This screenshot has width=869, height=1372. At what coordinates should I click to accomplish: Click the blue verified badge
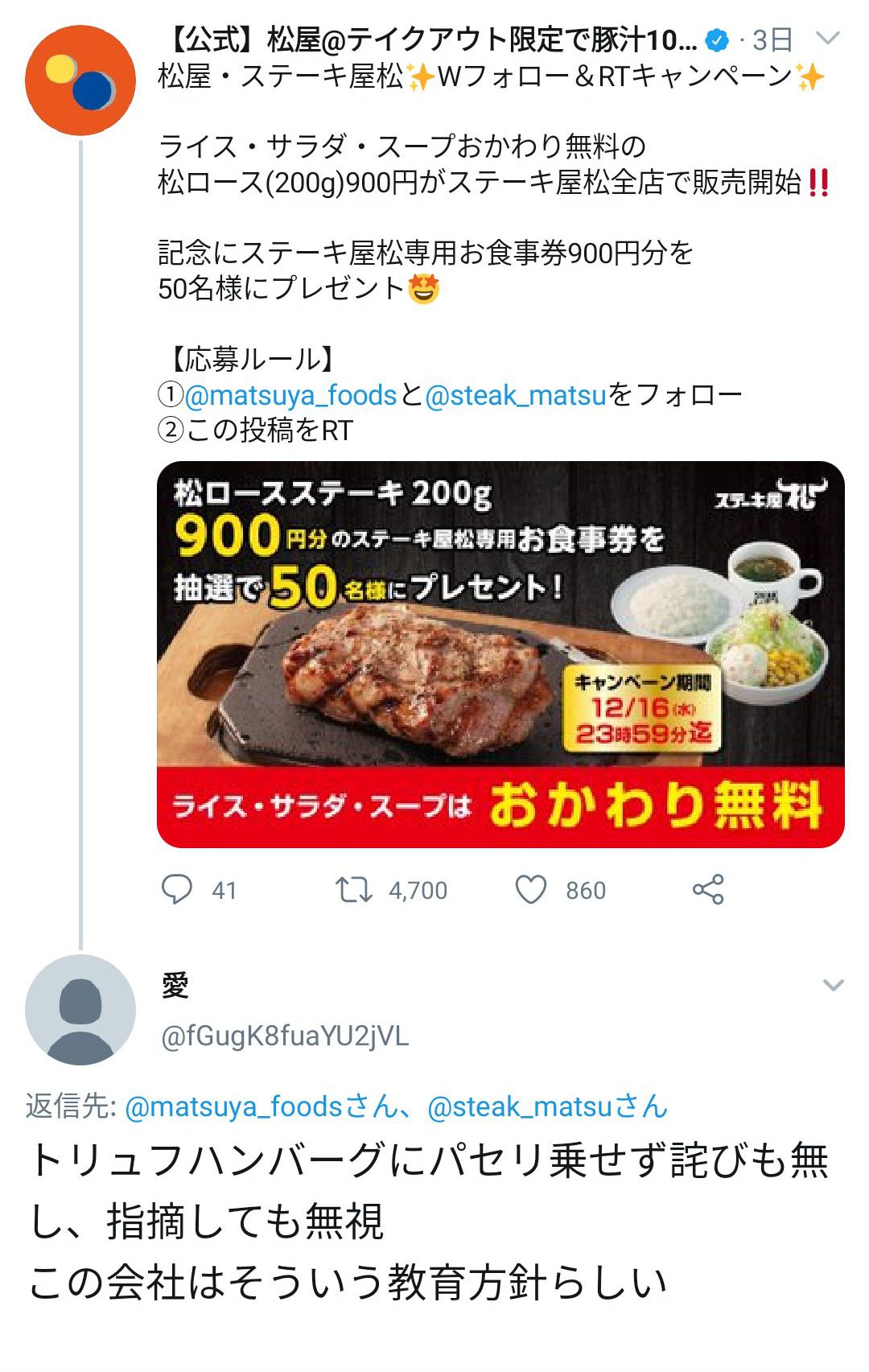716,39
